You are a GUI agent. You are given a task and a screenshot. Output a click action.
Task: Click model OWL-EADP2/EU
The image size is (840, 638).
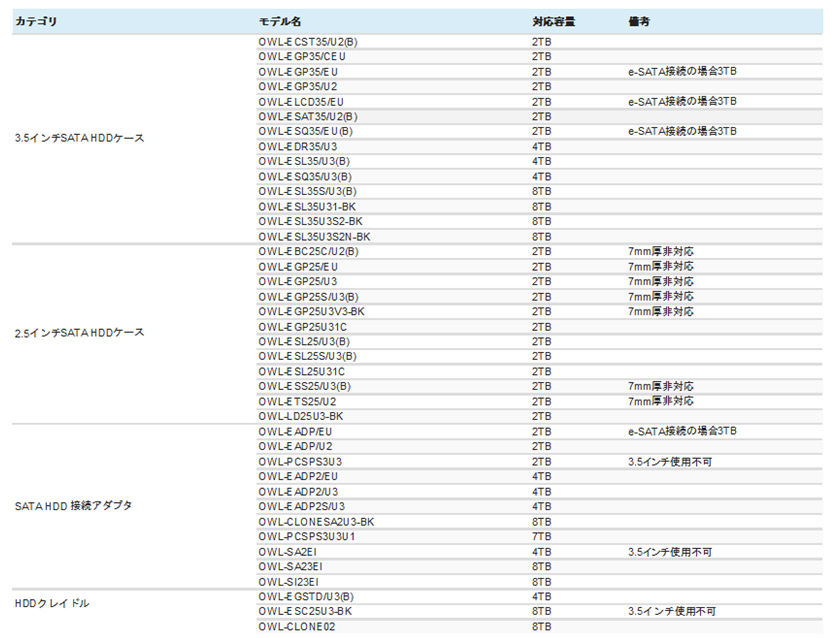pyautogui.click(x=298, y=477)
